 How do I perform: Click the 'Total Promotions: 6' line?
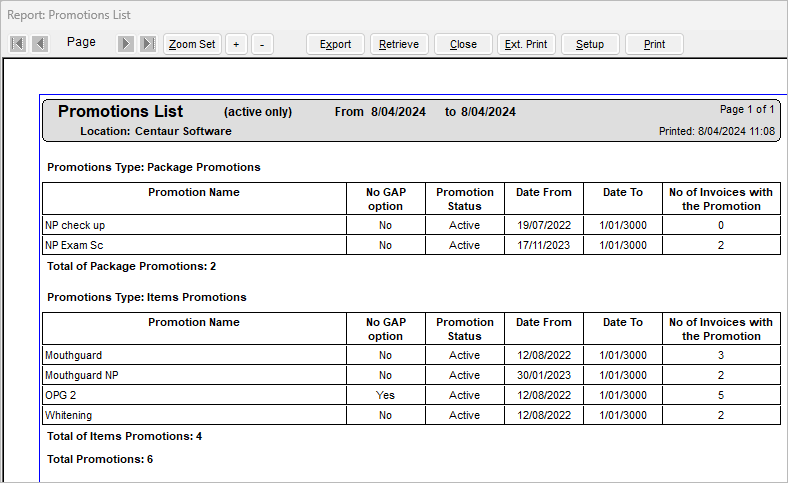tap(100, 459)
